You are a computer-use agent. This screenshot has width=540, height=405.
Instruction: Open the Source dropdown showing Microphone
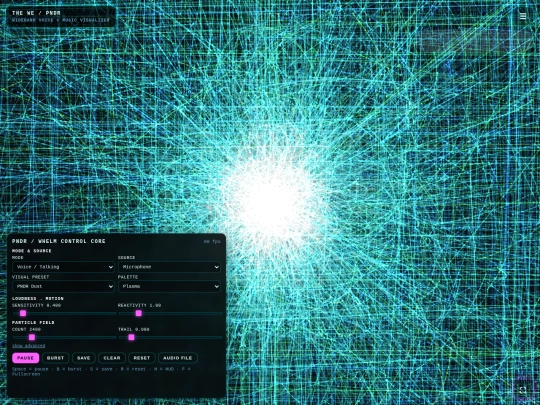169,267
